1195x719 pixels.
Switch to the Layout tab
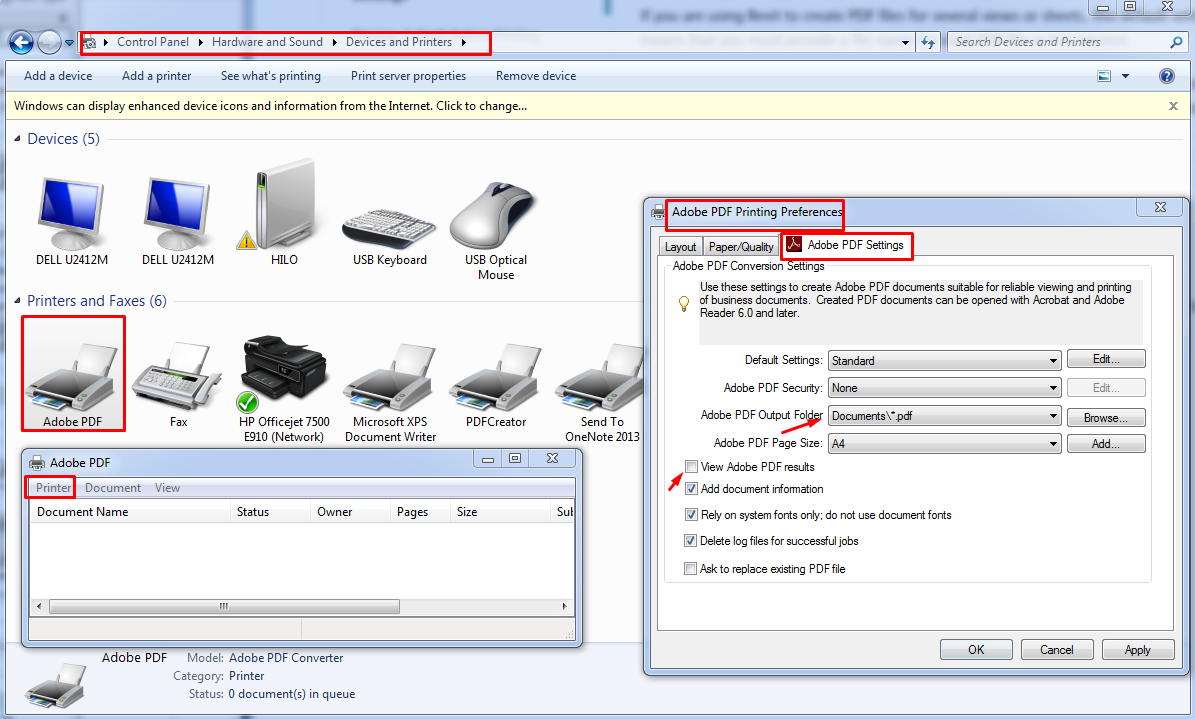click(680, 247)
